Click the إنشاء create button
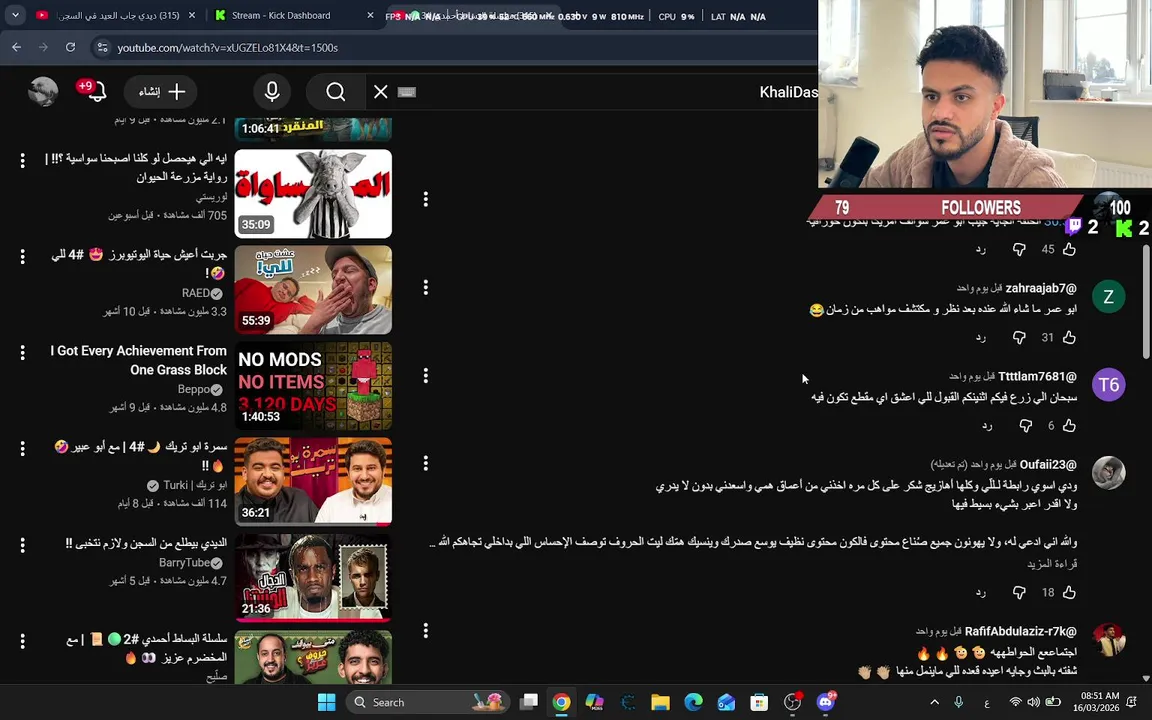1152x720 pixels. click(161, 92)
